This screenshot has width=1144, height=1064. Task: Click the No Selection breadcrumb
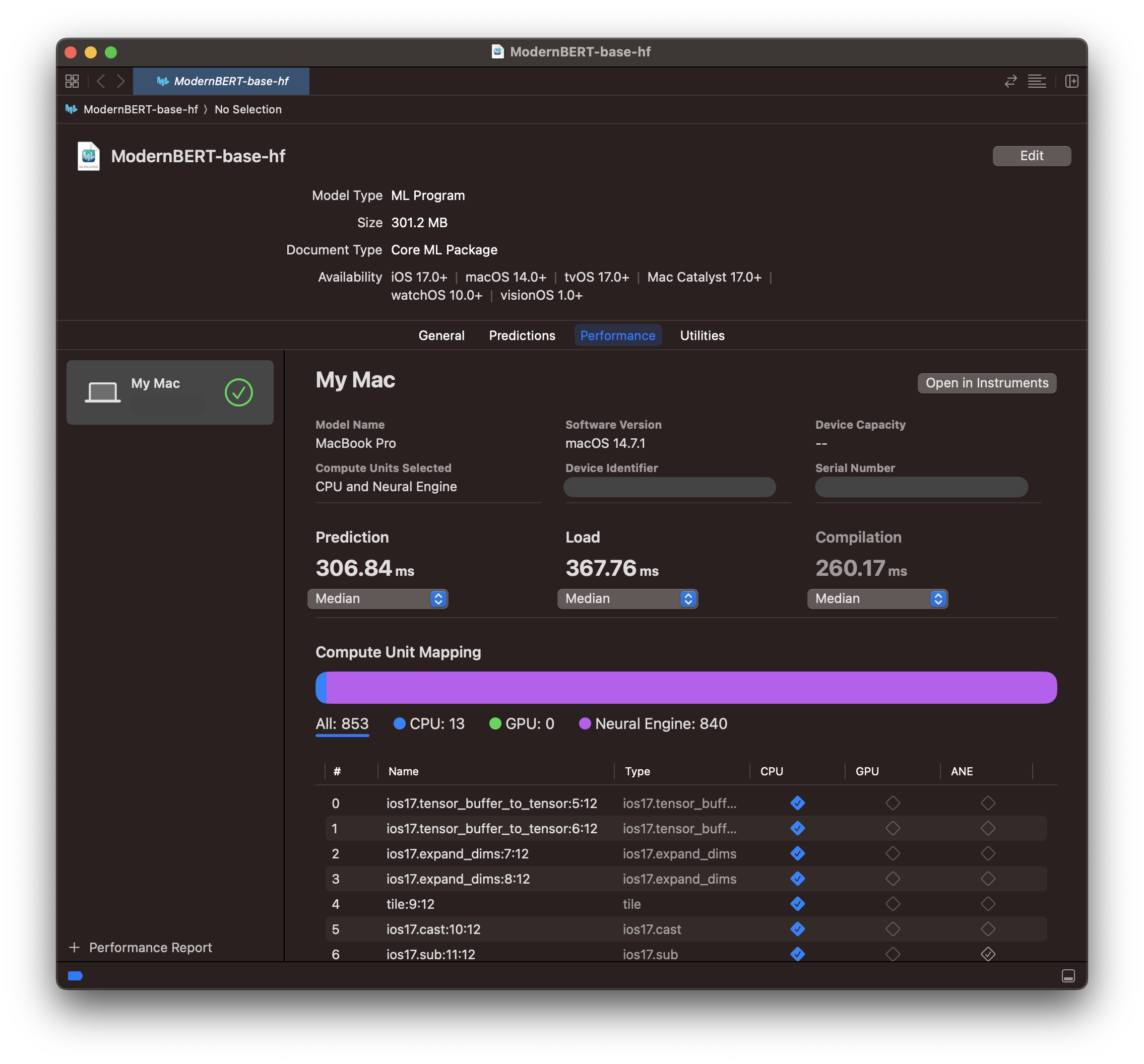coord(248,109)
